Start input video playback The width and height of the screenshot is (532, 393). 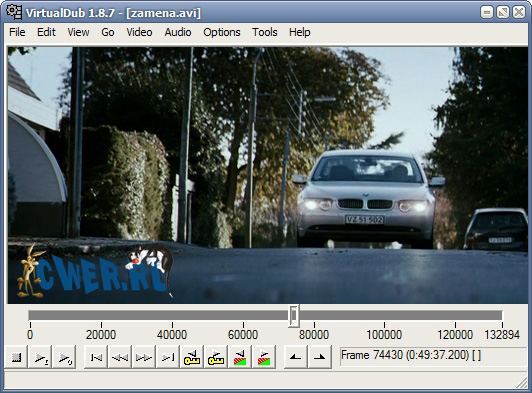coord(40,357)
